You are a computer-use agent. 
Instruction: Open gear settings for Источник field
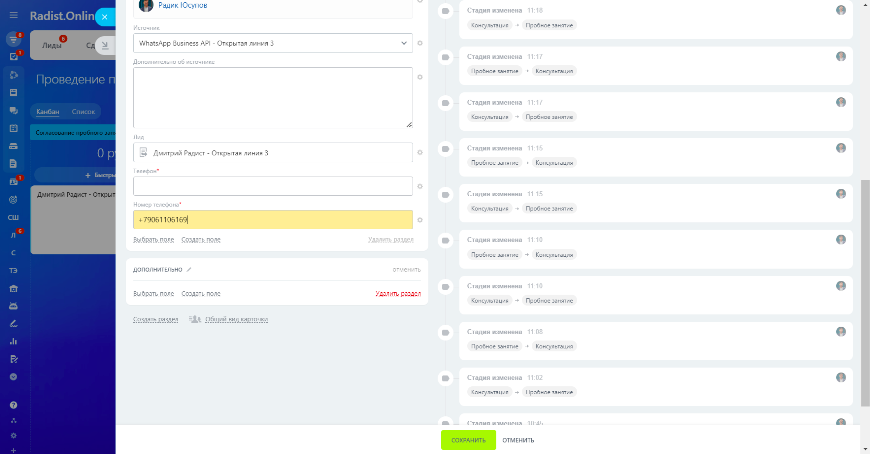click(420, 43)
